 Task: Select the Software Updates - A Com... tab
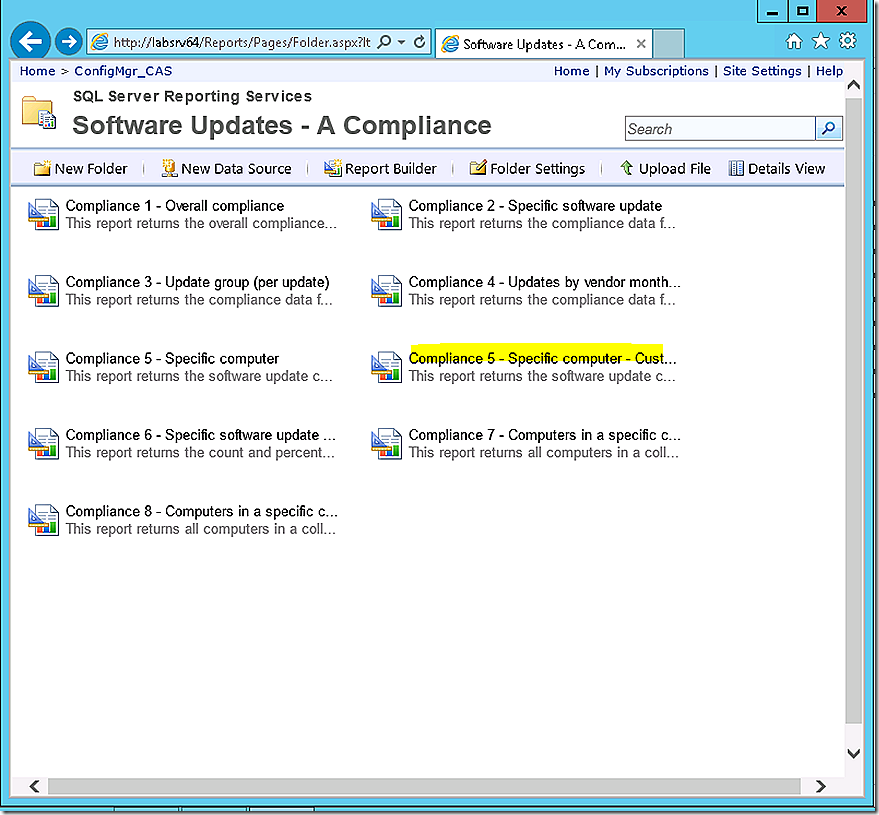(x=544, y=44)
